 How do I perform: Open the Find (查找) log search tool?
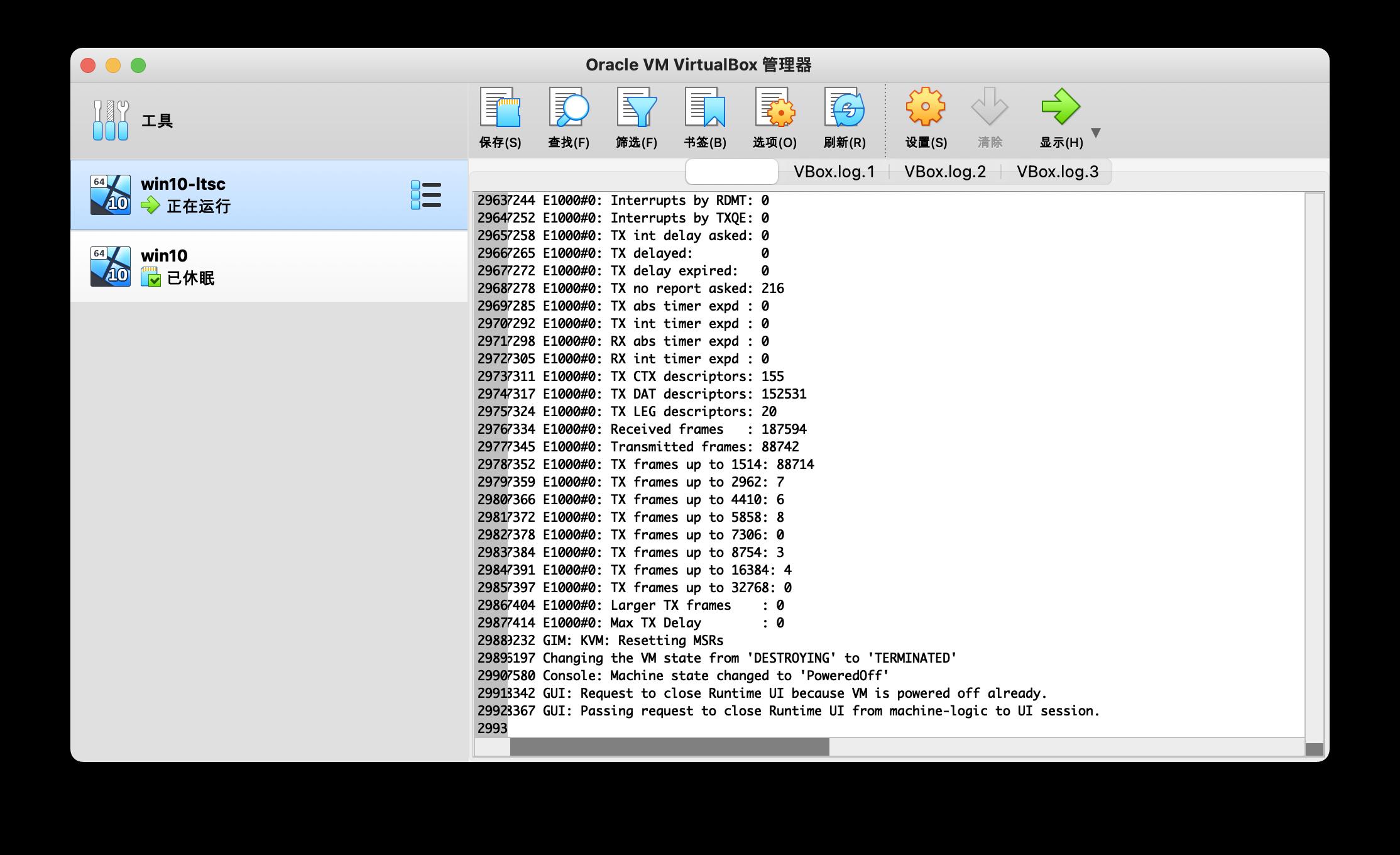pos(569,108)
